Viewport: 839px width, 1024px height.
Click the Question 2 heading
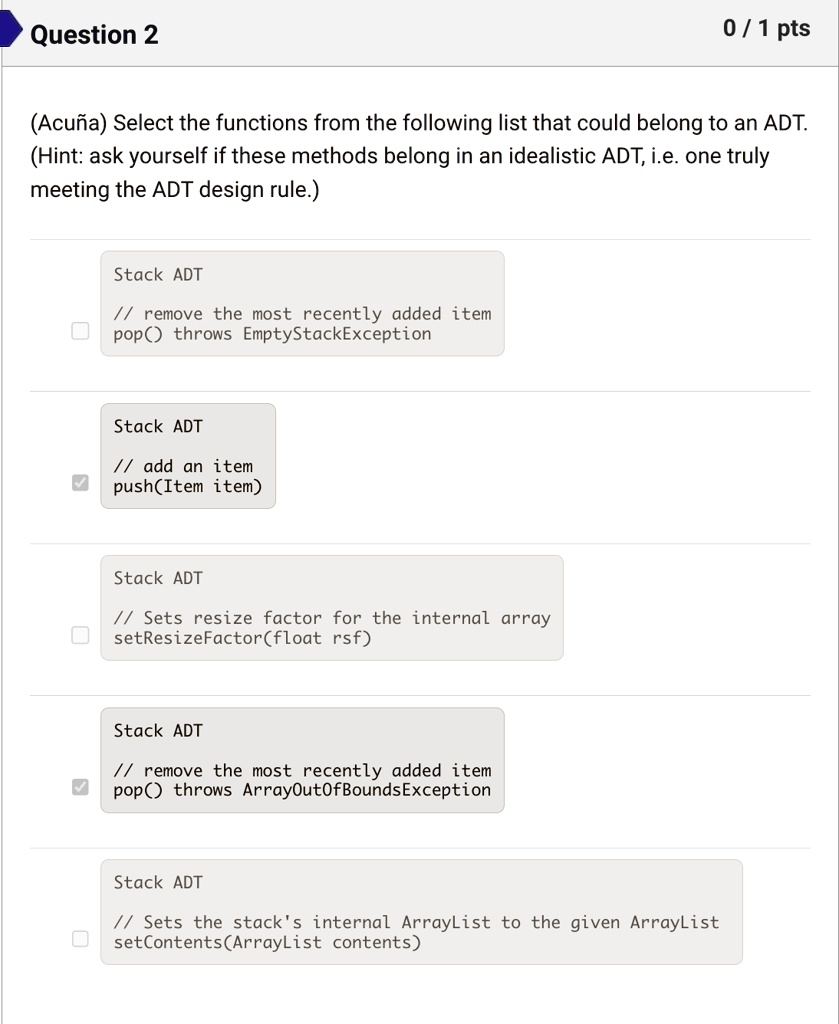pyautogui.click(x=93, y=35)
